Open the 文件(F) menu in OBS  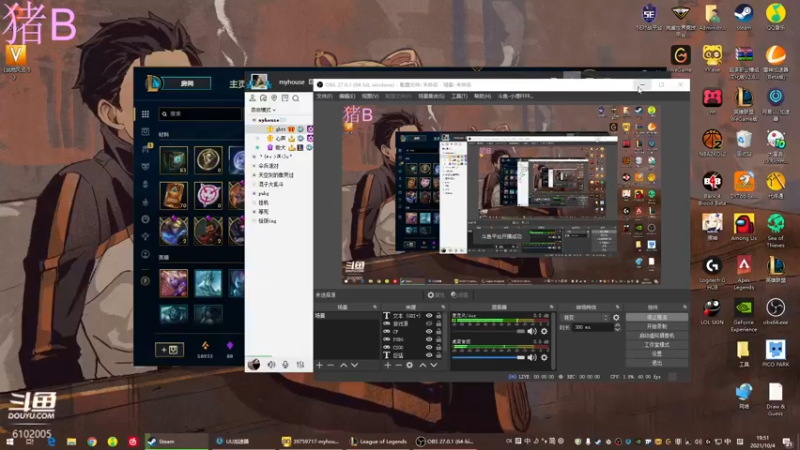pos(324,96)
